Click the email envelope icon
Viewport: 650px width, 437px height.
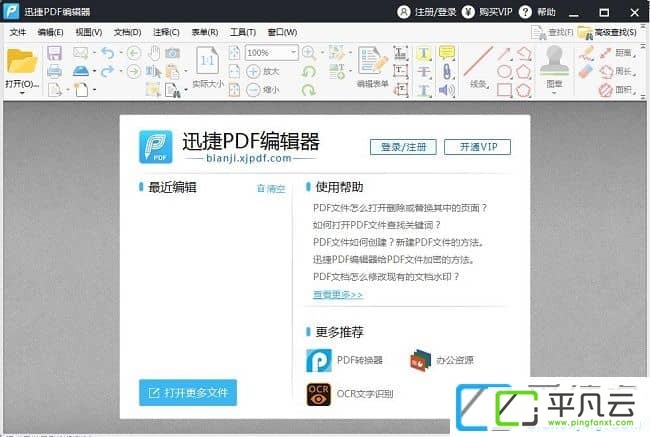pos(80,53)
